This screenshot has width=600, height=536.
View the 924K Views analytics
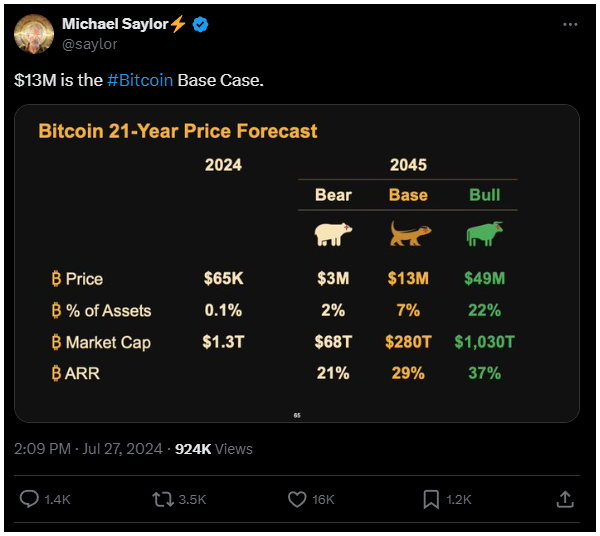point(214,449)
